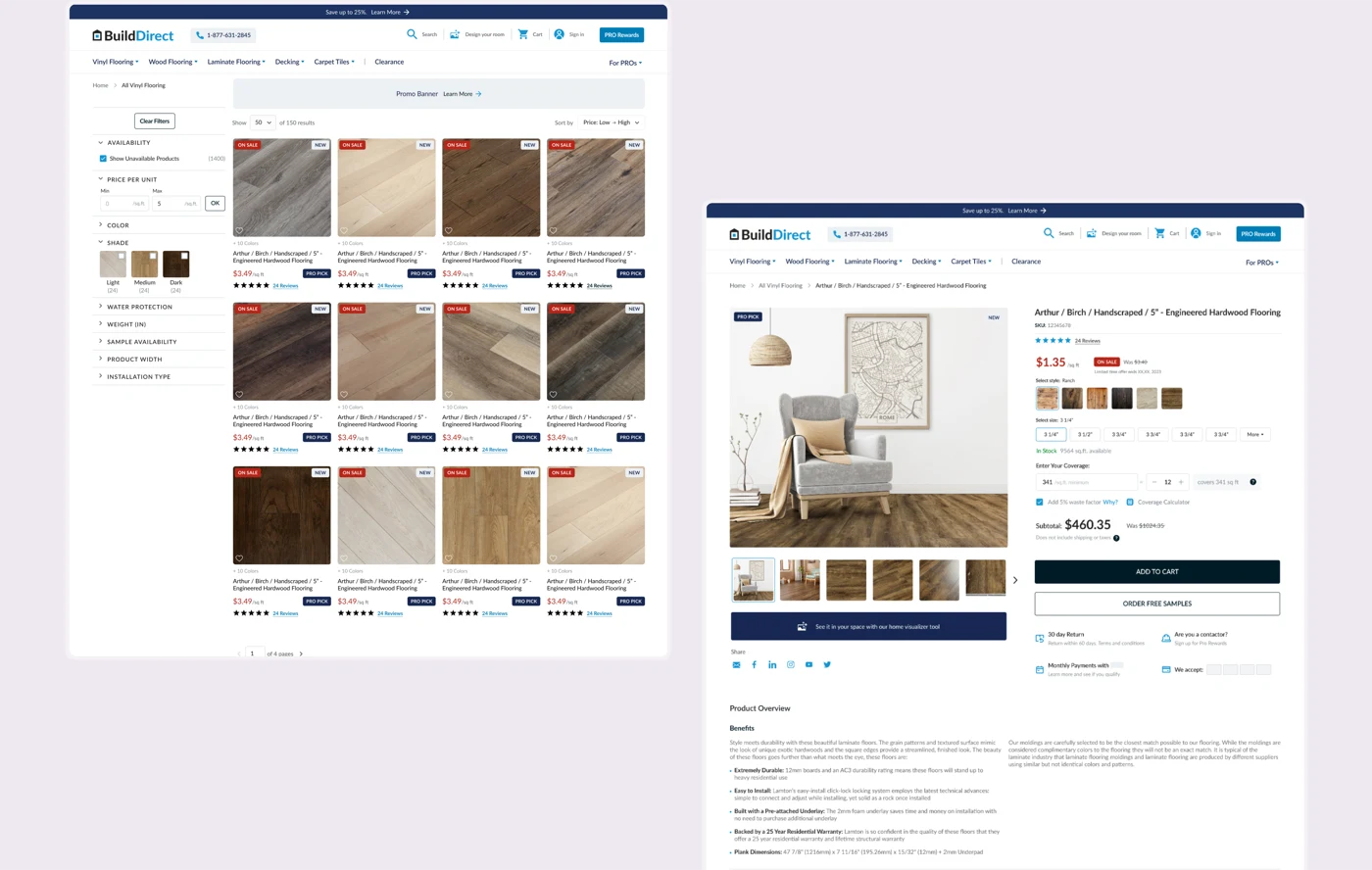This screenshot has height=870, width=1372.
Task: Toggle Add 5% waste factor checkbox
Action: click(x=1040, y=502)
